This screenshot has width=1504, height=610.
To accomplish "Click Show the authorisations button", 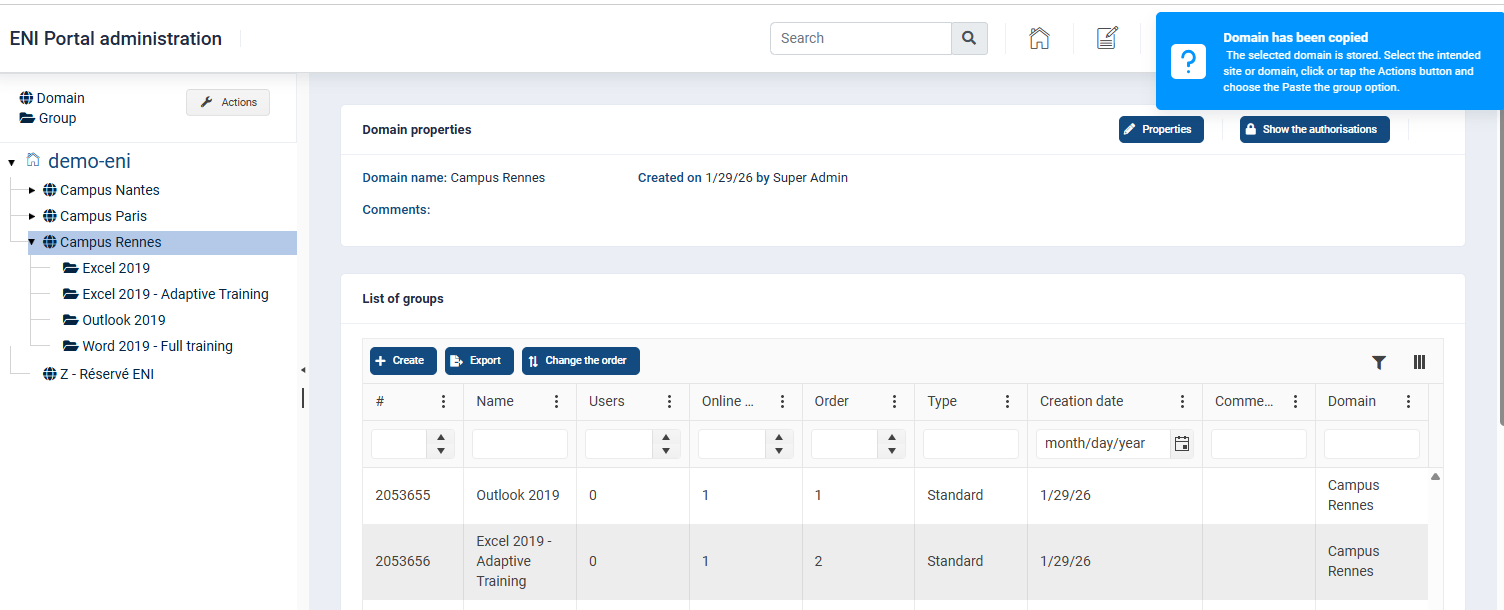I will point(1315,129).
